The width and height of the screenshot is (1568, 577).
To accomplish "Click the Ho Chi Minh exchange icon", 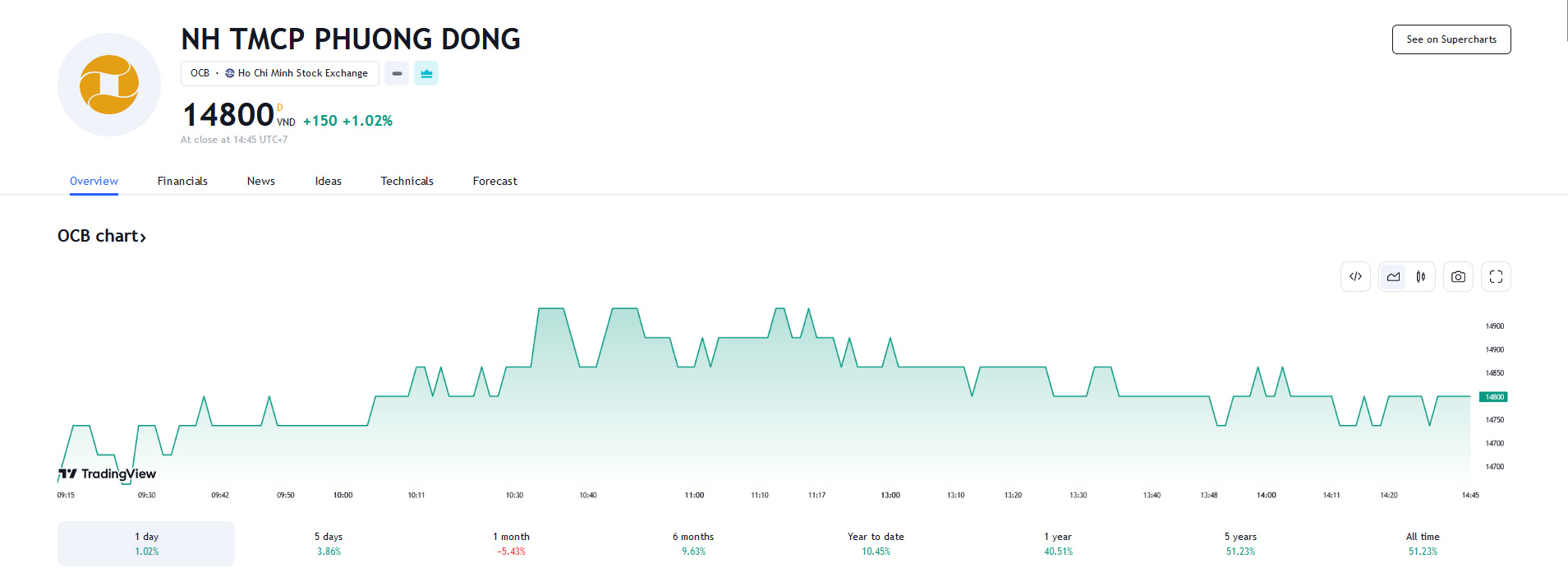I will click(230, 73).
